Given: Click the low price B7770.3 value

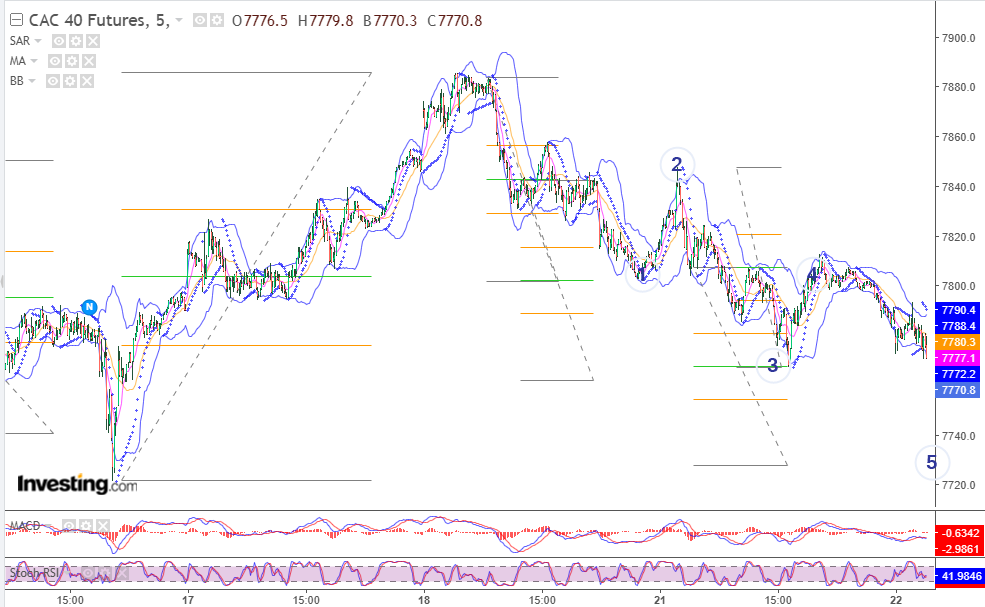Looking at the screenshot, I should pos(389,21).
